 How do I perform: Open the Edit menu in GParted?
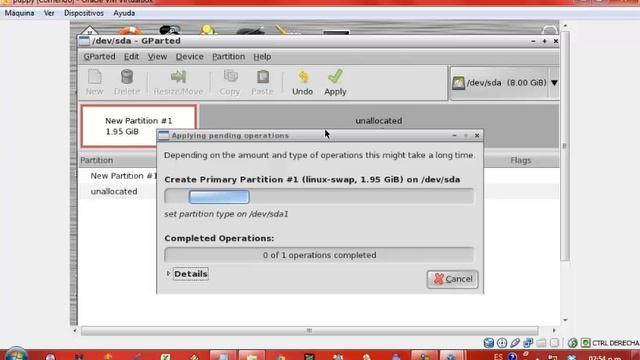pyautogui.click(x=131, y=57)
